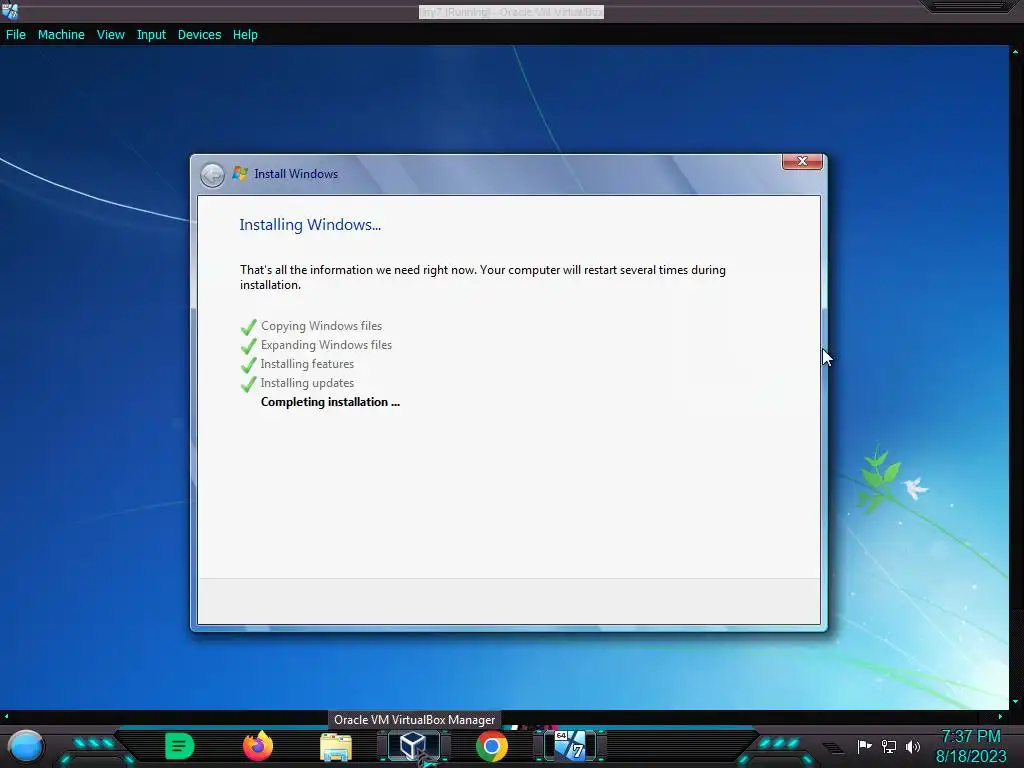This screenshot has width=1024, height=768.
Task: Click the 7:37 PM clock
Action: pos(970,736)
